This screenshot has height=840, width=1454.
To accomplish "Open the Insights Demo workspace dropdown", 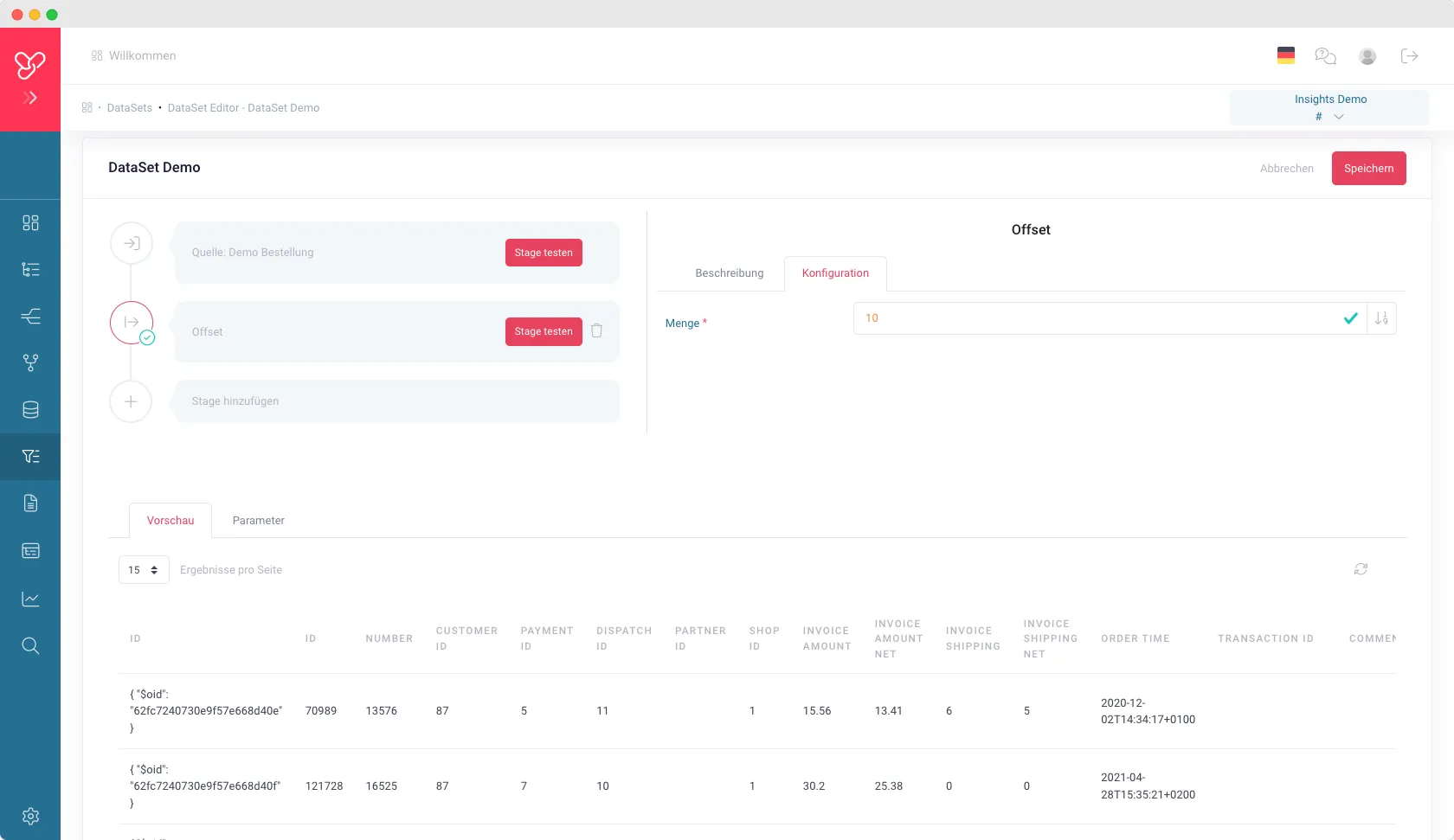I will 1329,108.
